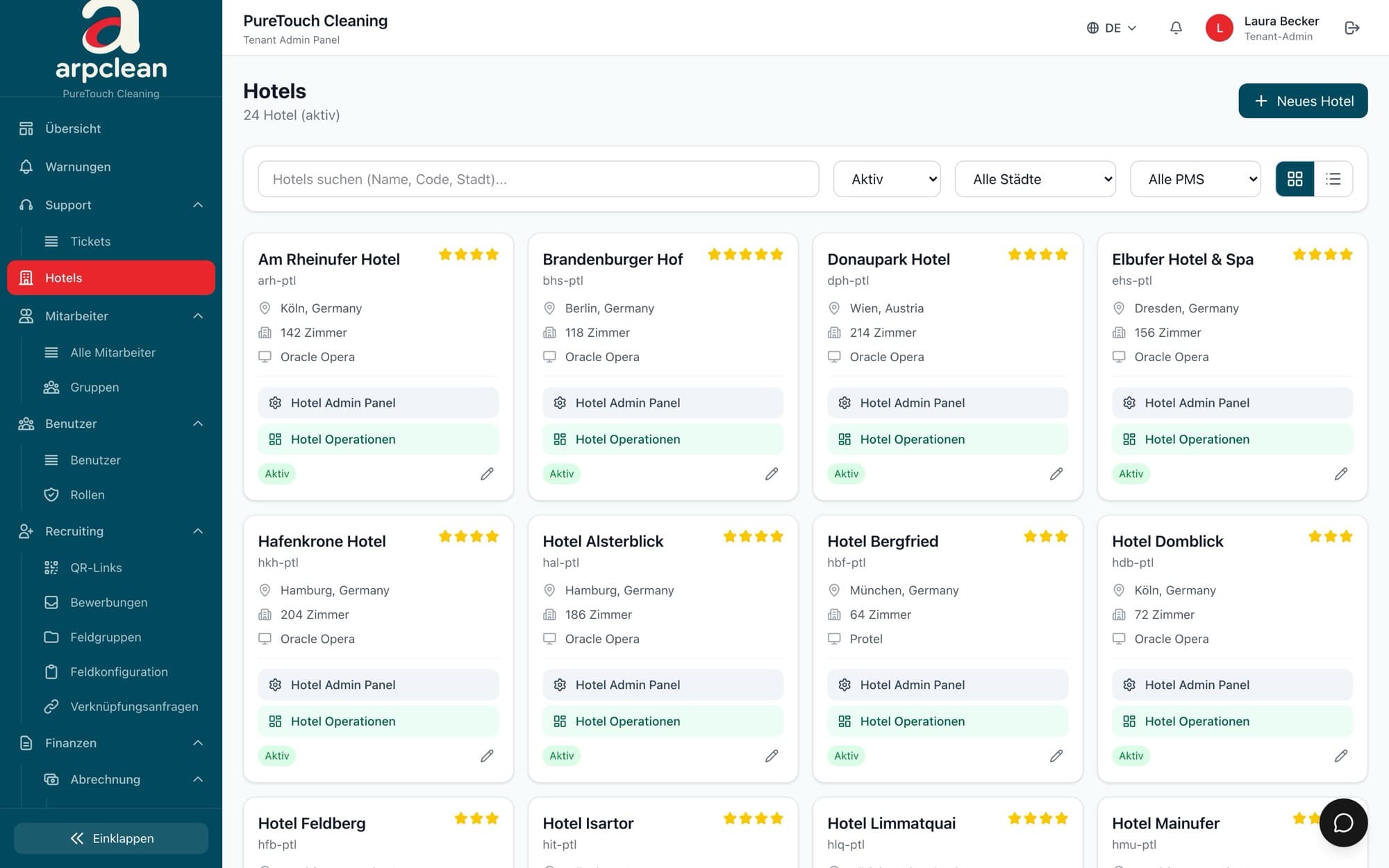Viewport: 1389px width, 868px height.
Task: Open Warnungen in sidebar
Action: (111, 167)
